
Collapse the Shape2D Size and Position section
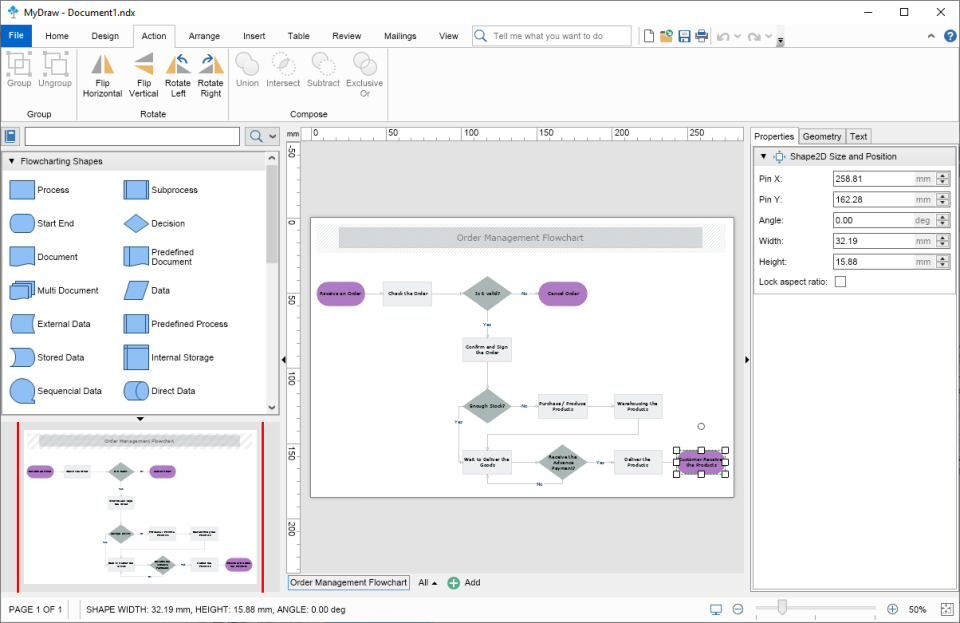point(763,156)
